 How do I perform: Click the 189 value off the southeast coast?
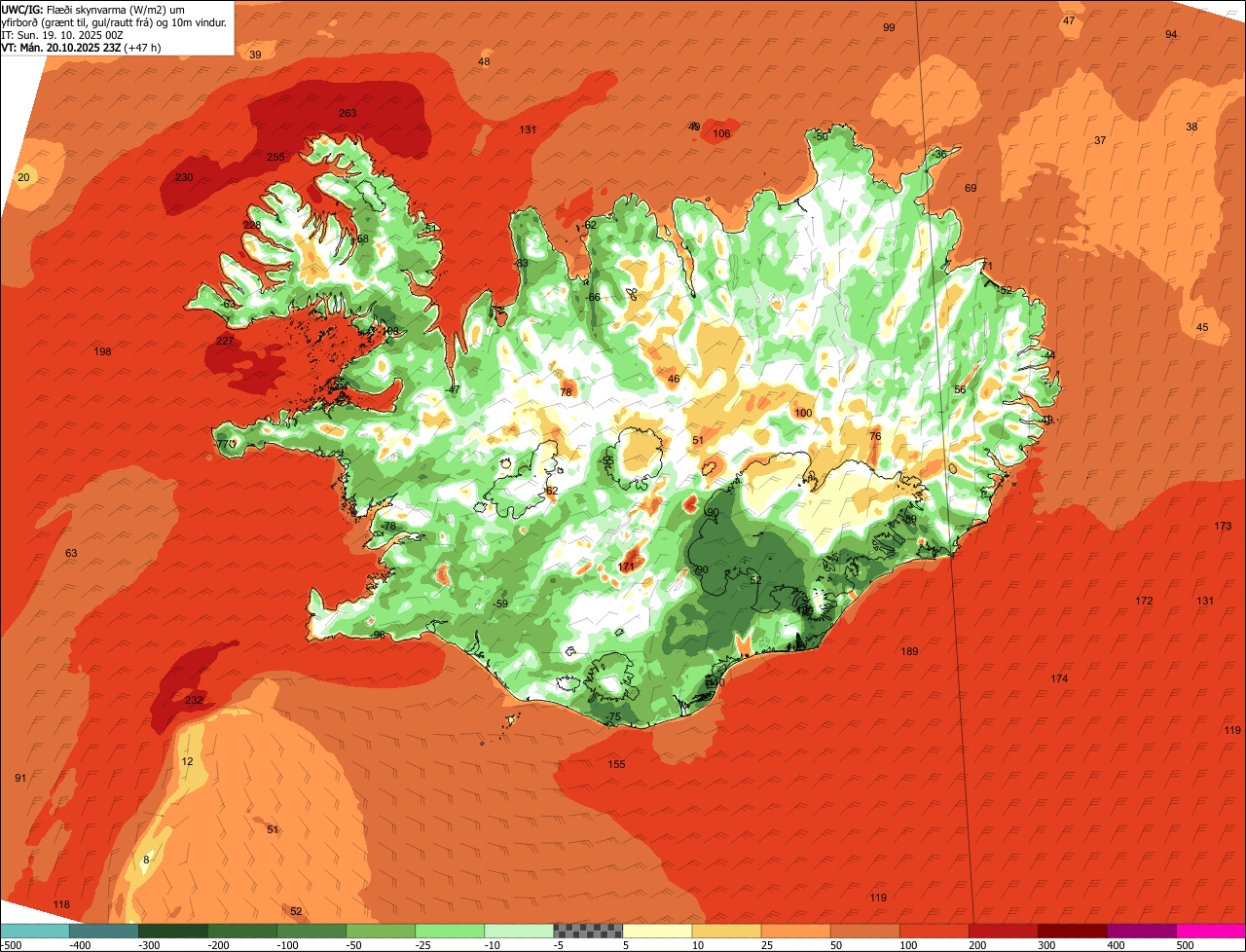(x=909, y=651)
